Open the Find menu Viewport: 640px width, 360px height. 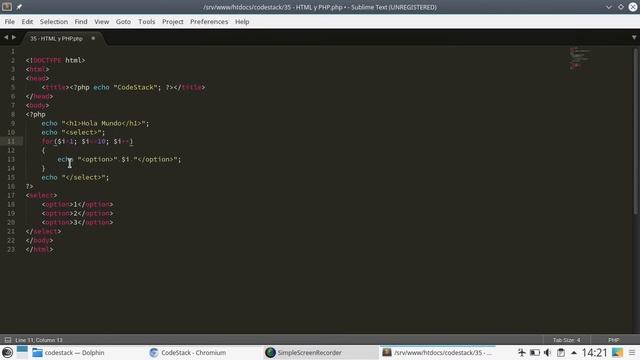81,22
